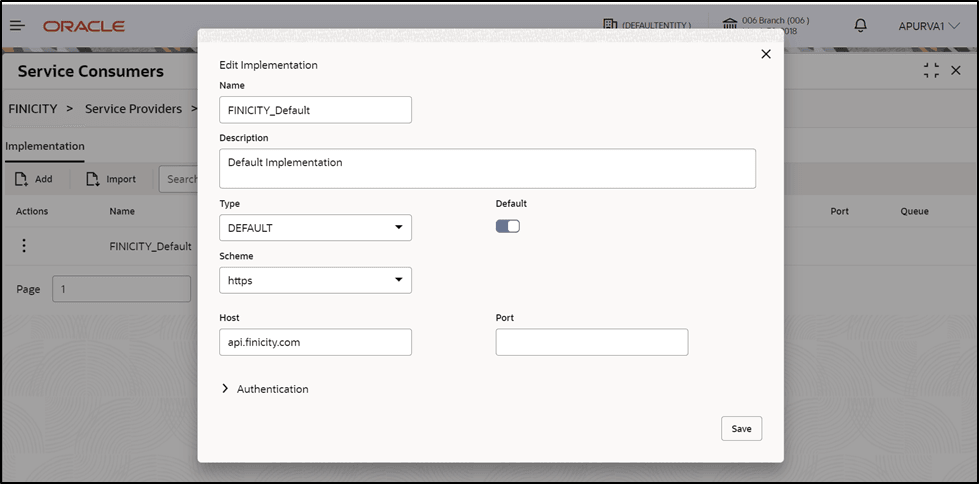The image size is (979, 484).
Task: Click the collapse screen arrows icon
Action: (931, 70)
